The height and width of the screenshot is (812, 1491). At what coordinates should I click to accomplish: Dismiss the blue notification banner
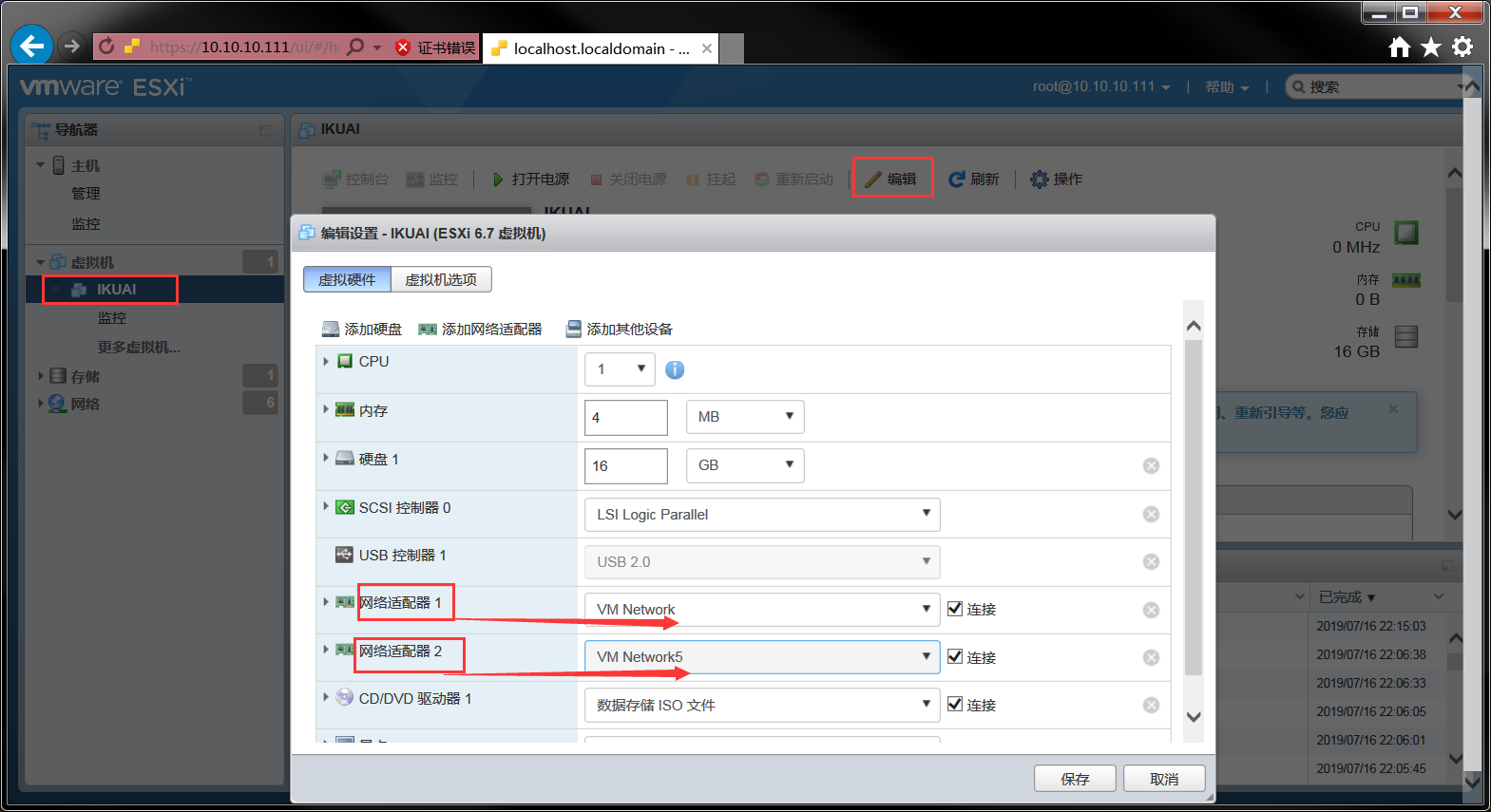coord(1393,409)
